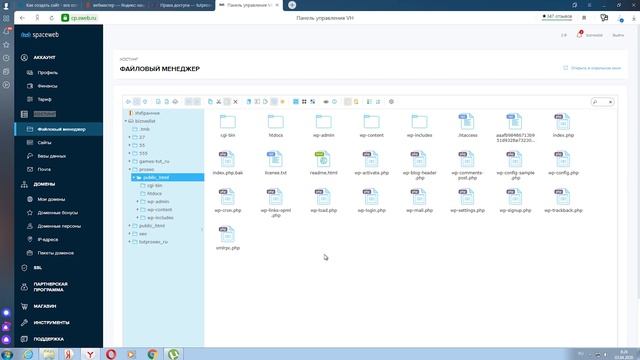Viewport: 640px width, 360px height.
Task: Select the readme.html file icon
Action: [x=323, y=159]
